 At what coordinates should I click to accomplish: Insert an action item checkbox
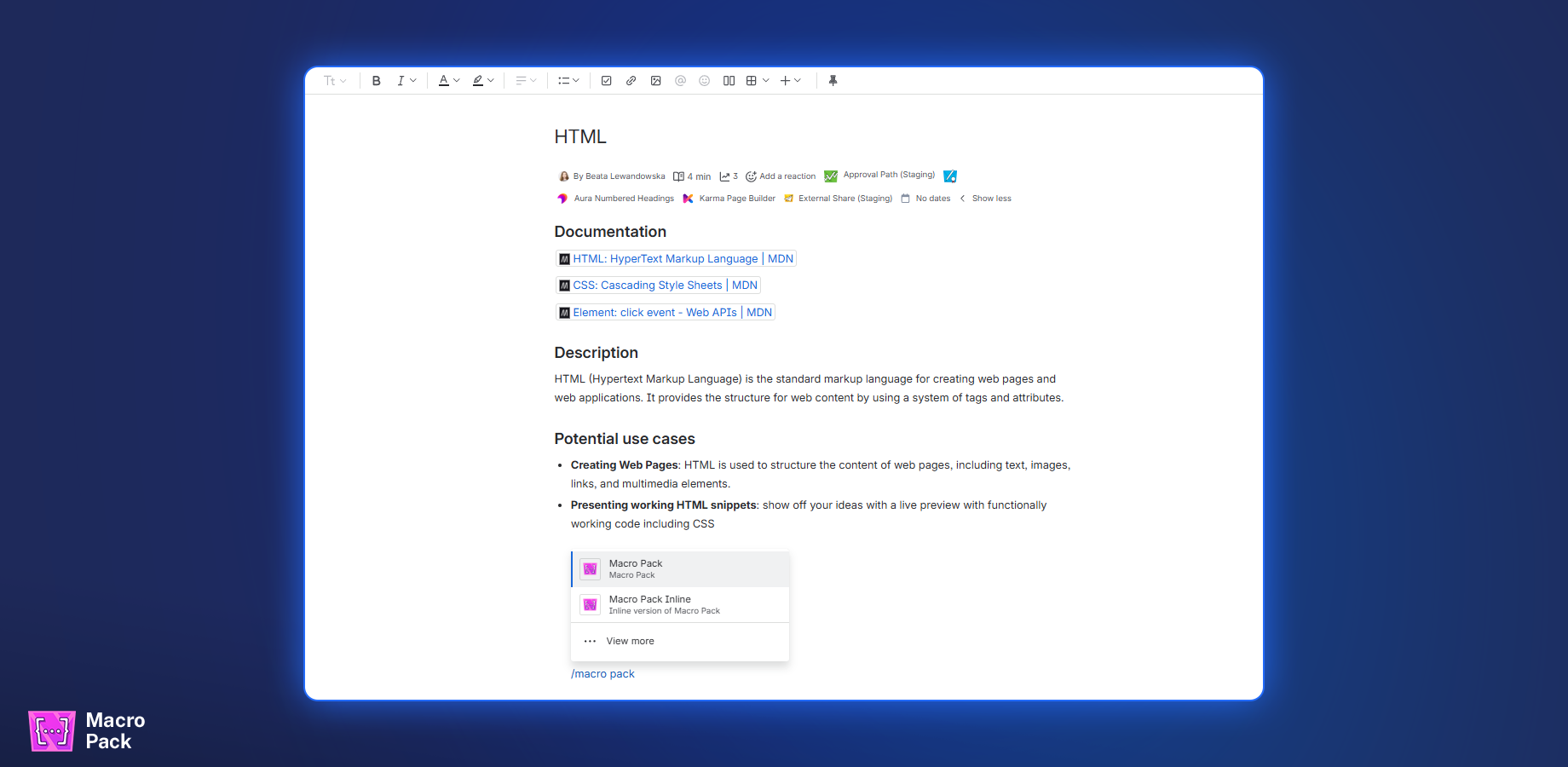click(x=607, y=81)
